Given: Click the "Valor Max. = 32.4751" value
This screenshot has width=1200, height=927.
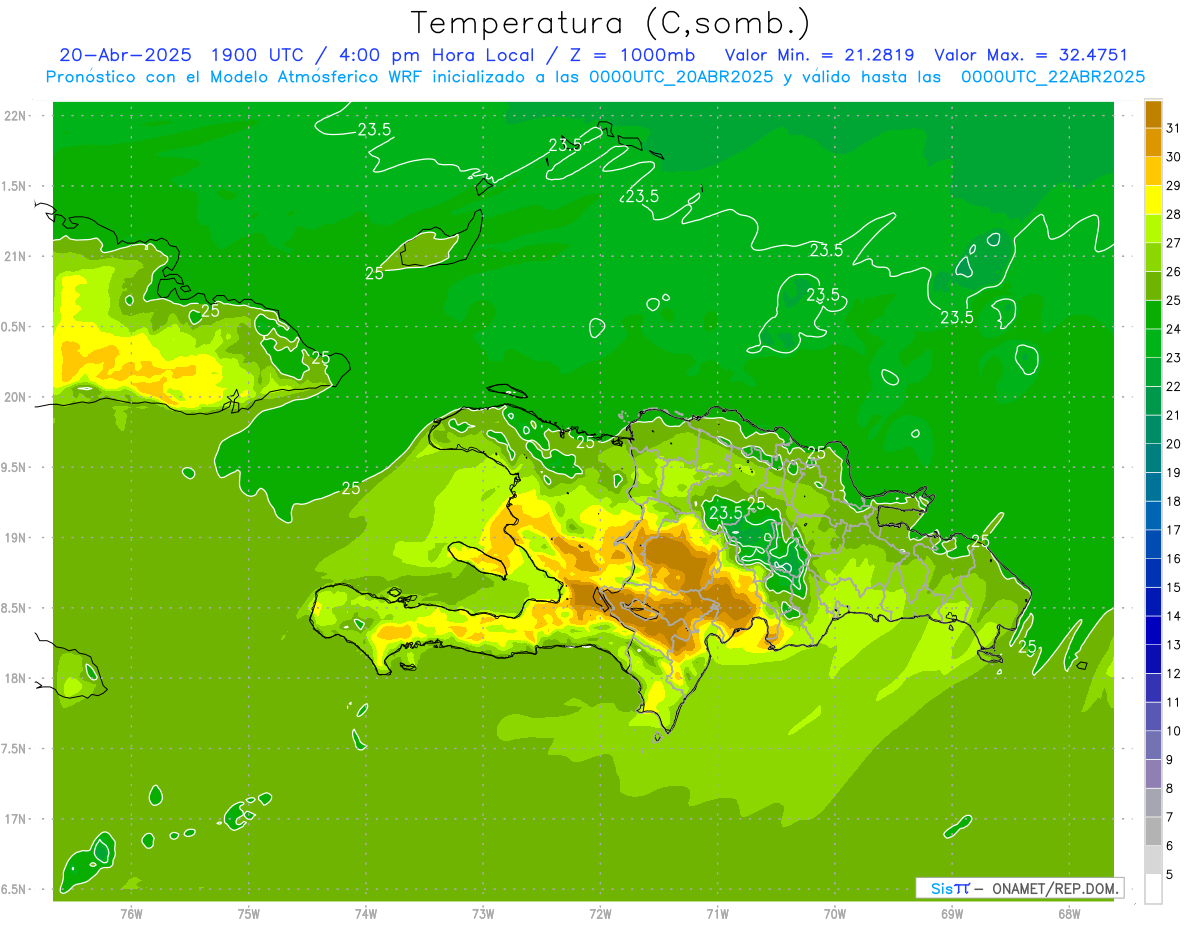Looking at the screenshot, I should [x=1031, y=55].
